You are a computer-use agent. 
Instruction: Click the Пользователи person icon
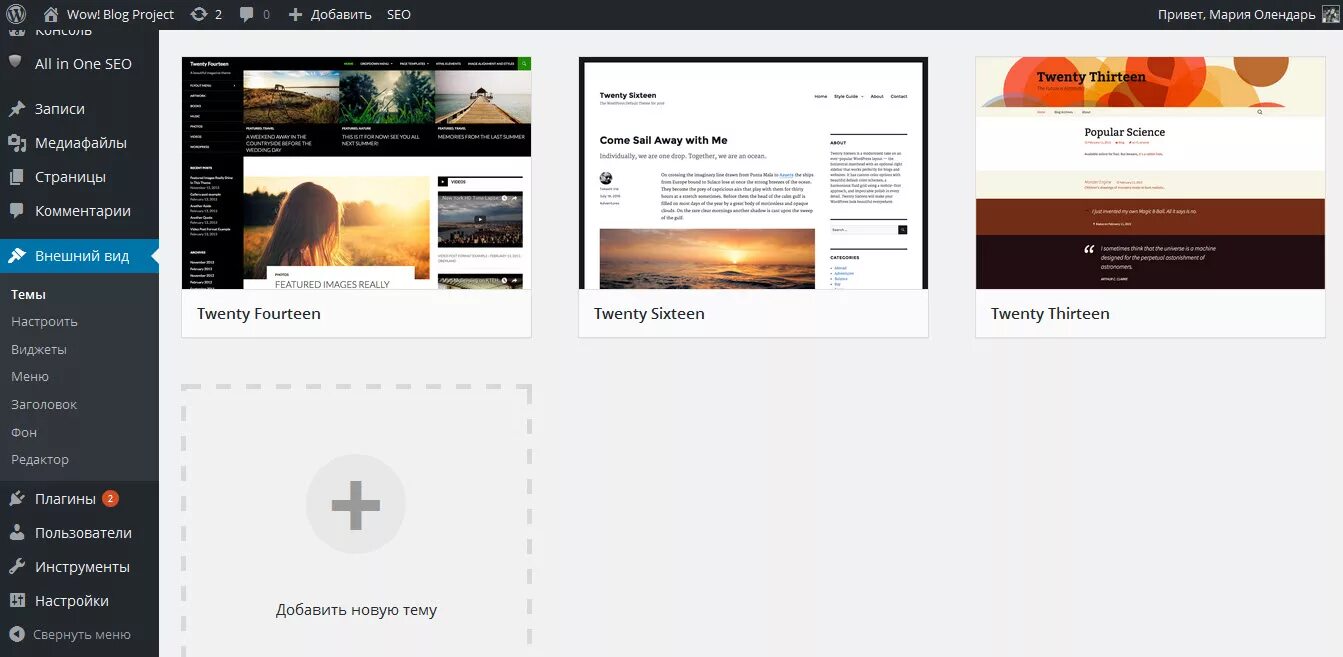tap(16, 533)
